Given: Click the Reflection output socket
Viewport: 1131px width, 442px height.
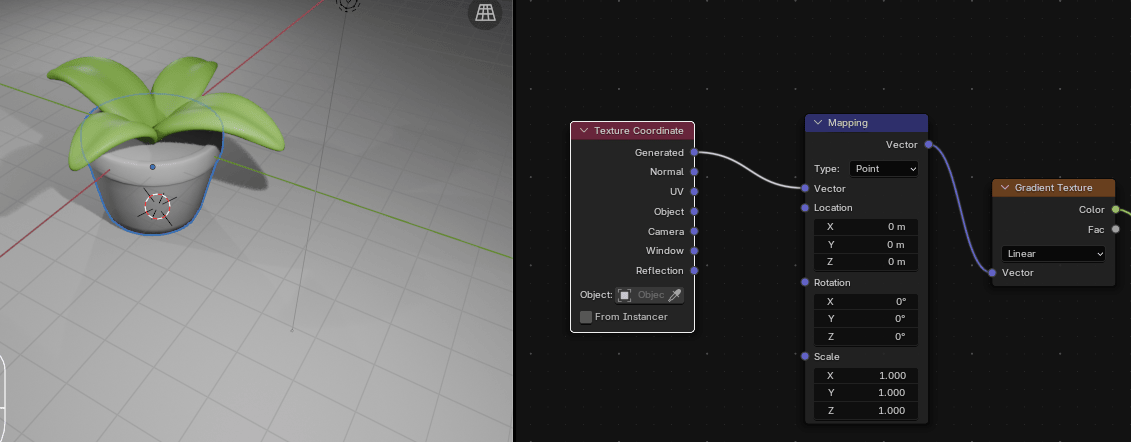Looking at the screenshot, I should click(694, 270).
